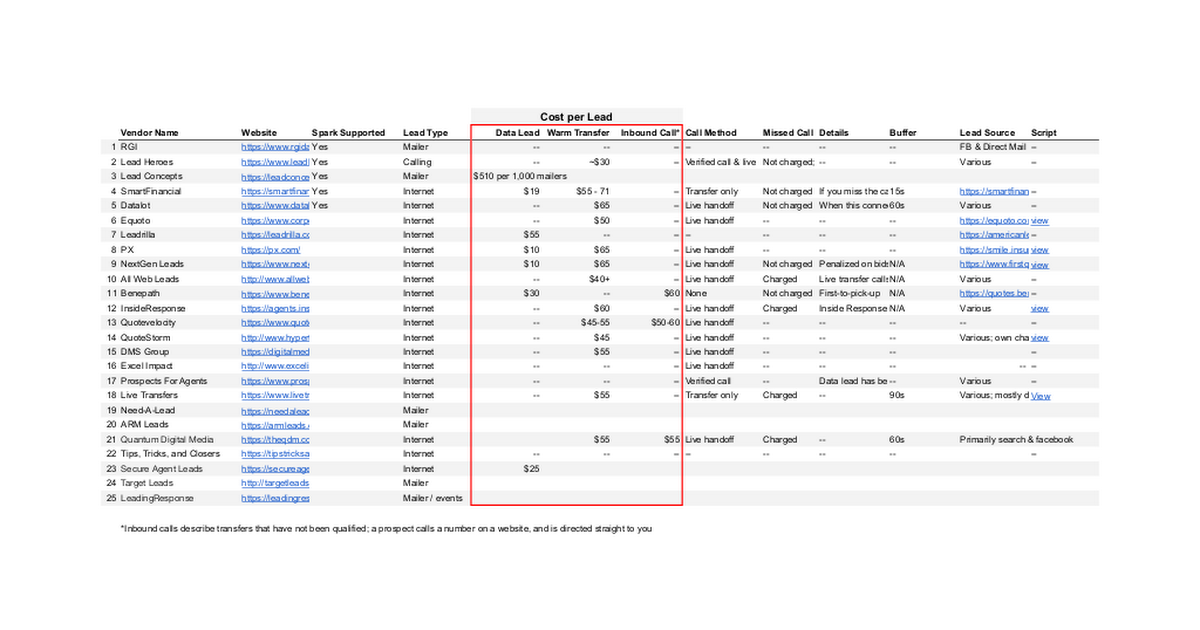Image resolution: width=1200 pixels, height=630 pixels.
Task: Open the NextGen Leads script view link
Action: [1040, 264]
